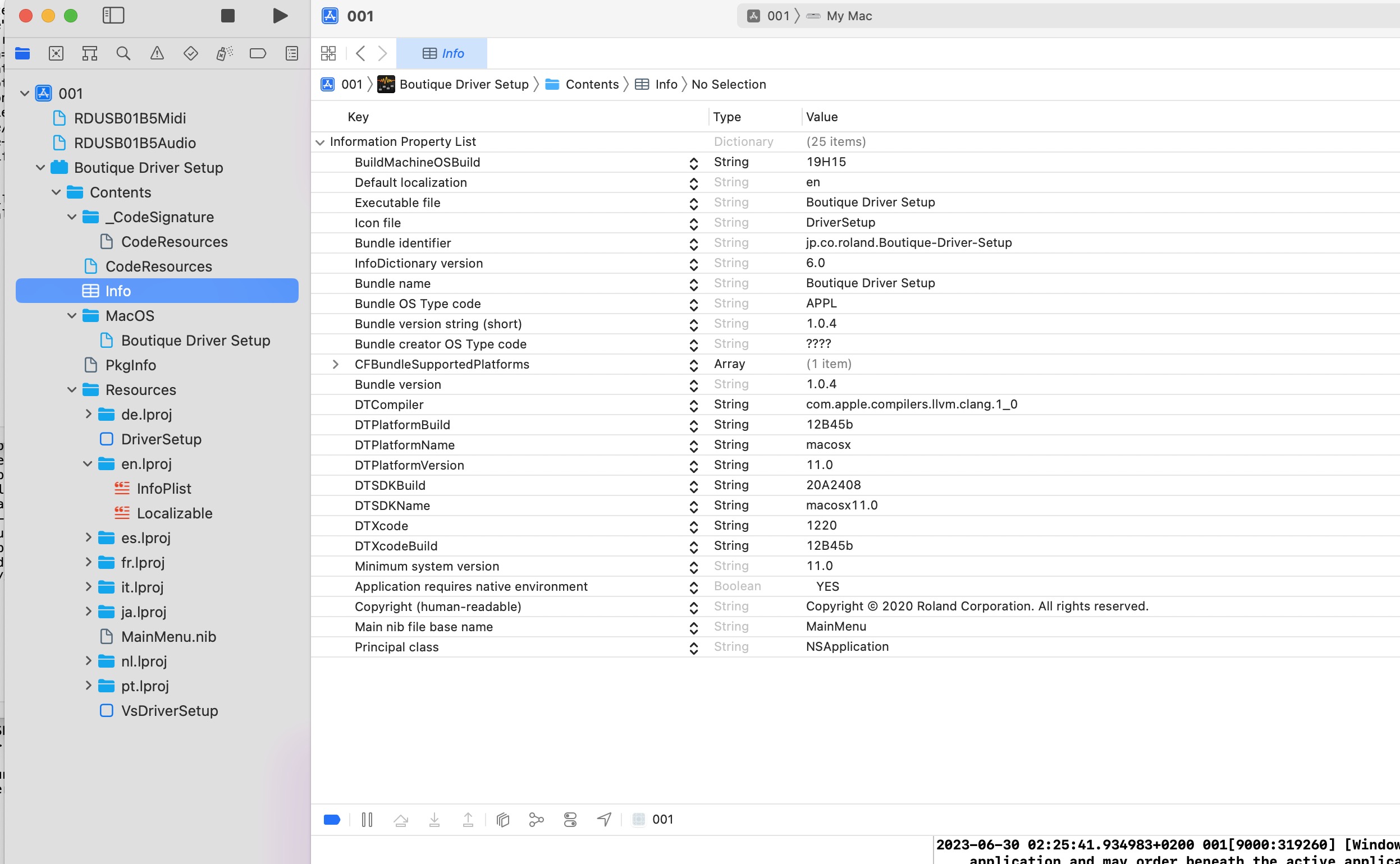The height and width of the screenshot is (864, 1400).
Task: Select the Info editor tab
Action: tap(442, 53)
